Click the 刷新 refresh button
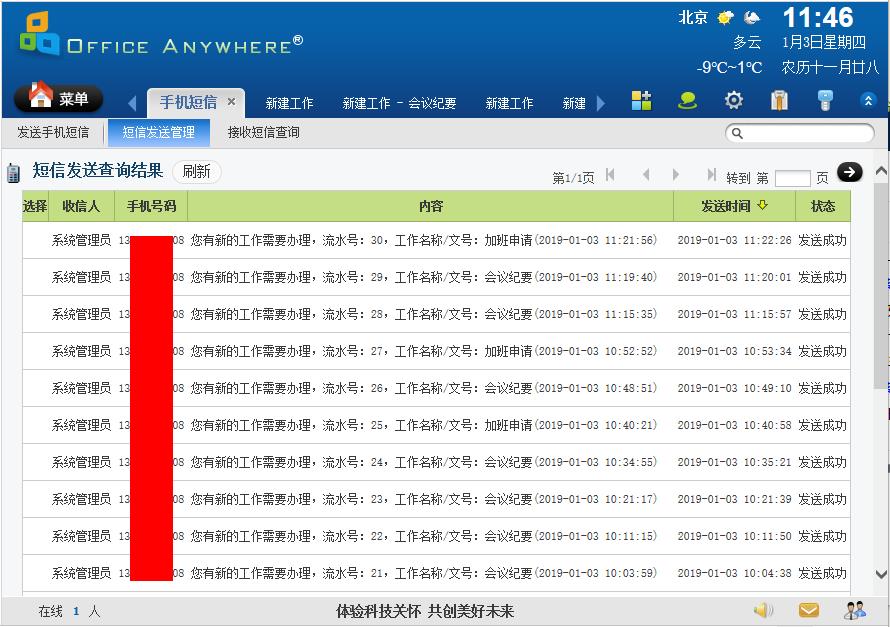This screenshot has width=890, height=627. click(196, 172)
